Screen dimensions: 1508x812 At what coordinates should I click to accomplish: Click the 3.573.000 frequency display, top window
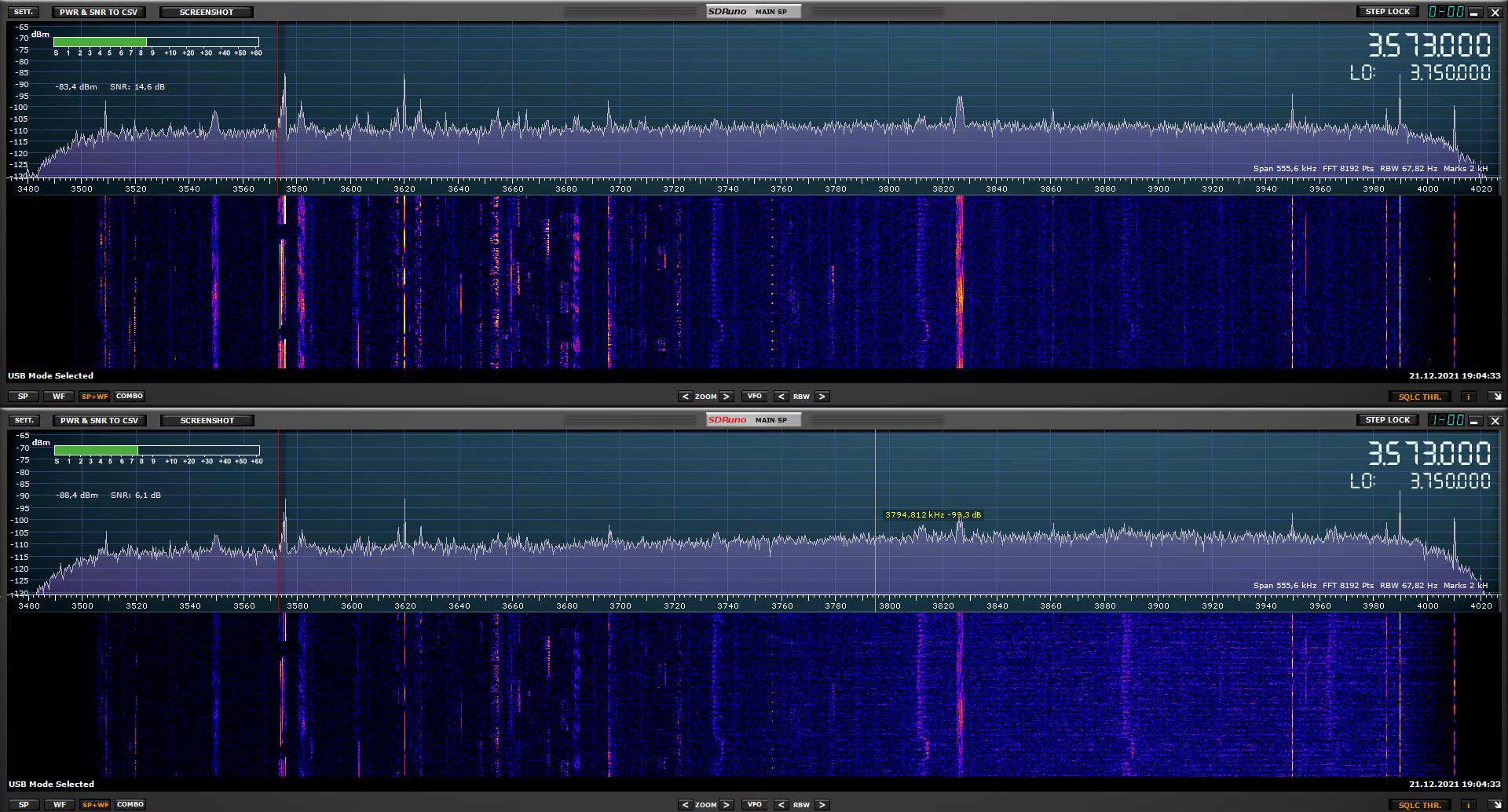[1429, 46]
